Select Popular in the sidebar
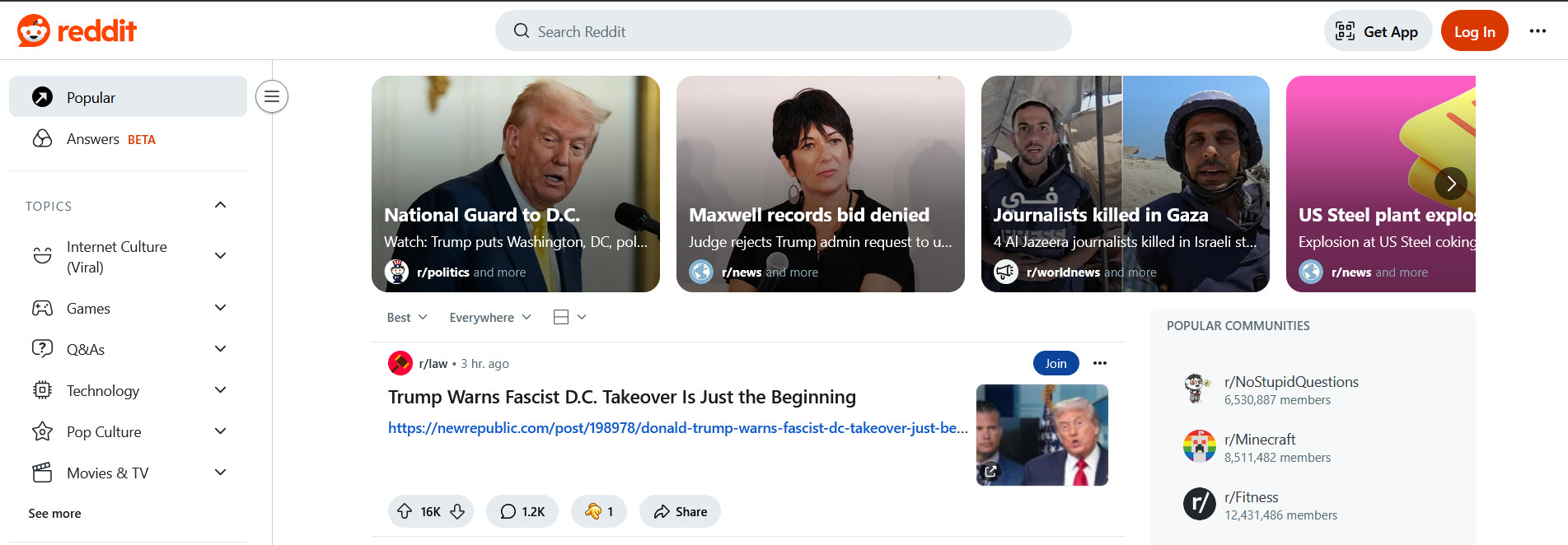Viewport: 1568px width, 545px height. [128, 97]
